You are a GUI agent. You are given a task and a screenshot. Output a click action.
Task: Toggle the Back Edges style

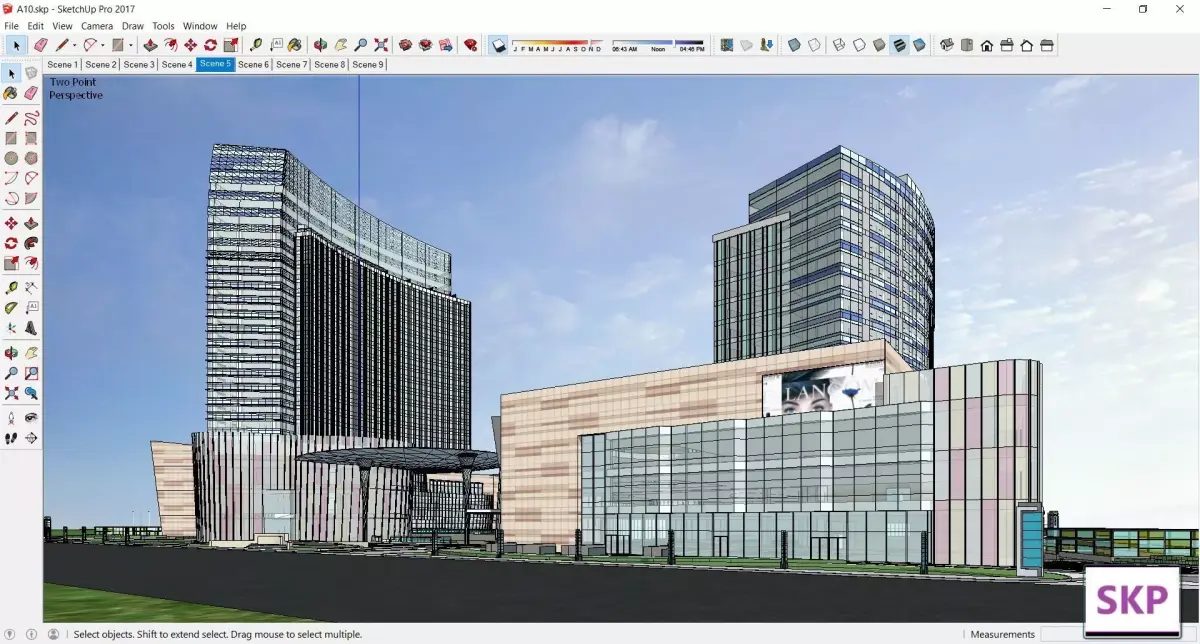tap(814, 45)
